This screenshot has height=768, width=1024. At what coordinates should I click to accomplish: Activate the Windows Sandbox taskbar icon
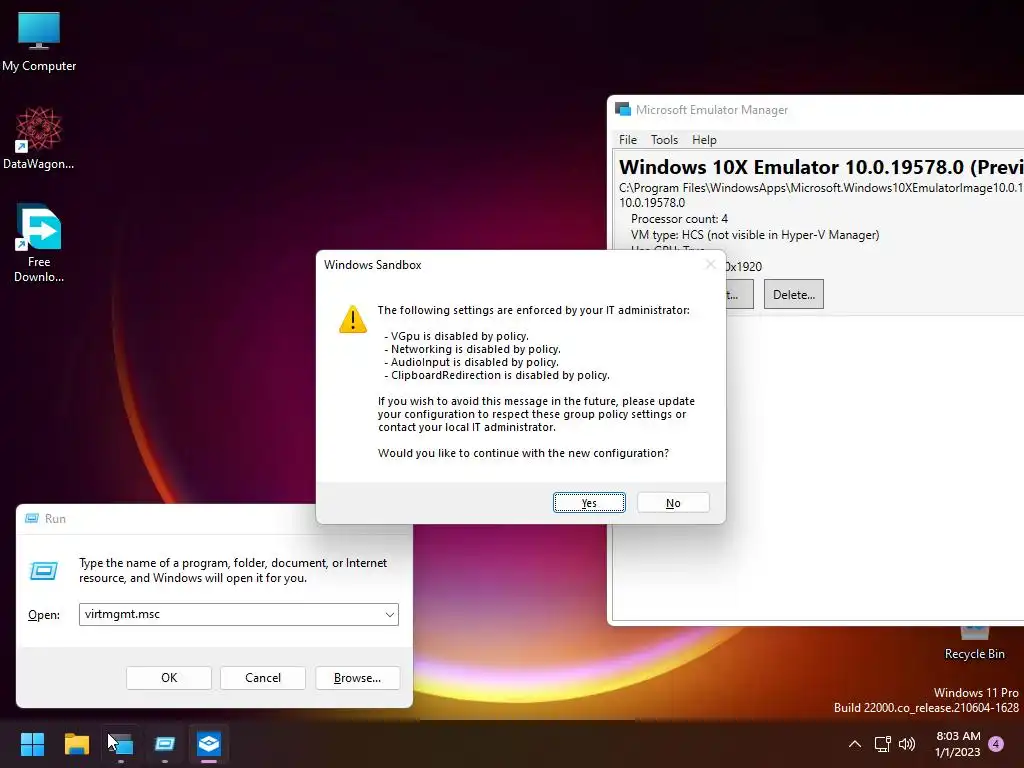click(209, 744)
